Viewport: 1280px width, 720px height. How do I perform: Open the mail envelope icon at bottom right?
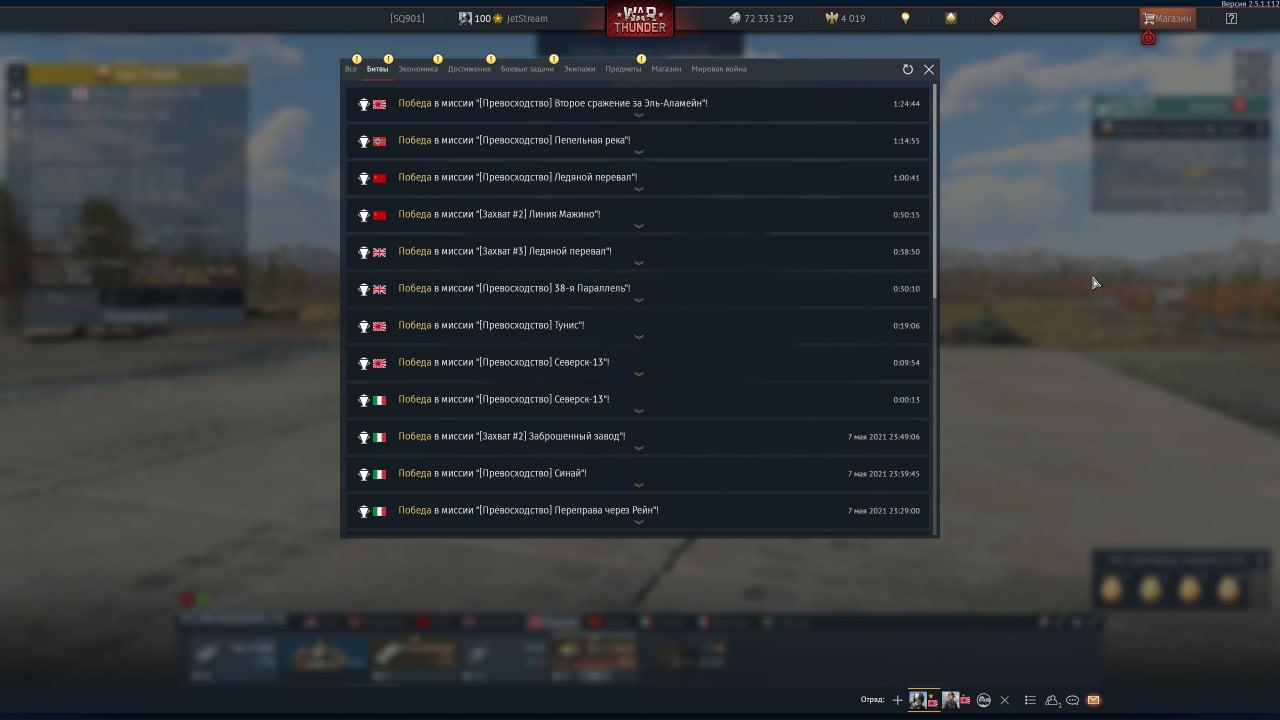(x=1093, y=700)
